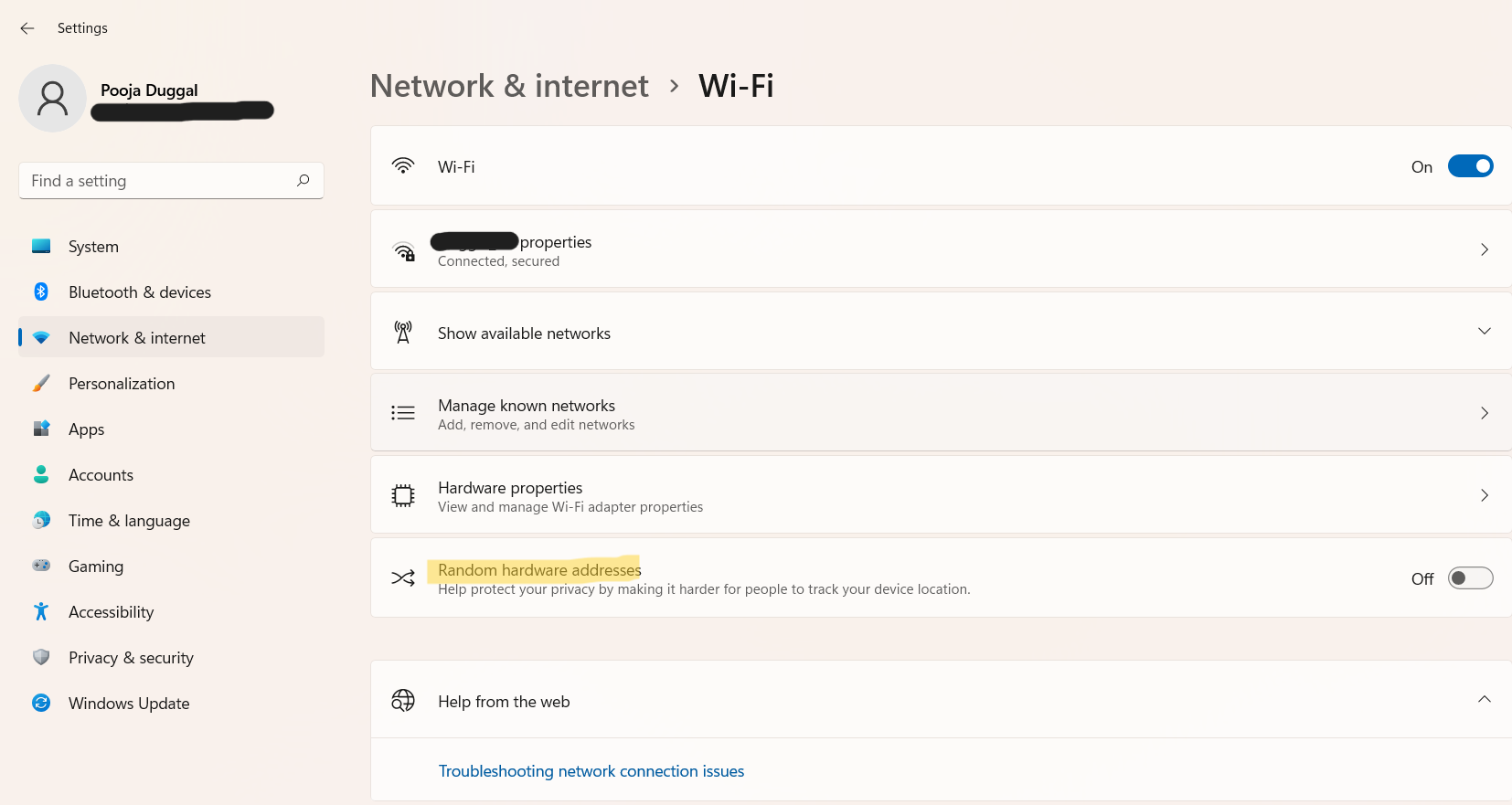
Task: Click the Bluetooth & devices icon
Action: tap(41, 291)
